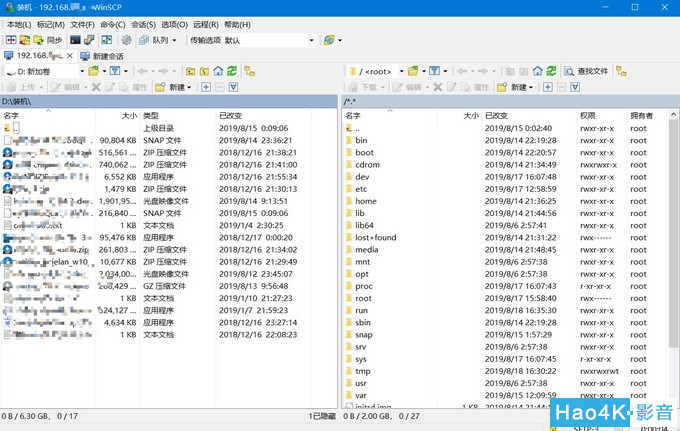Click remote panel open directory folder icon
This screenshot has width=680, height=431.
pyautogui.click(x=413, y=71)
